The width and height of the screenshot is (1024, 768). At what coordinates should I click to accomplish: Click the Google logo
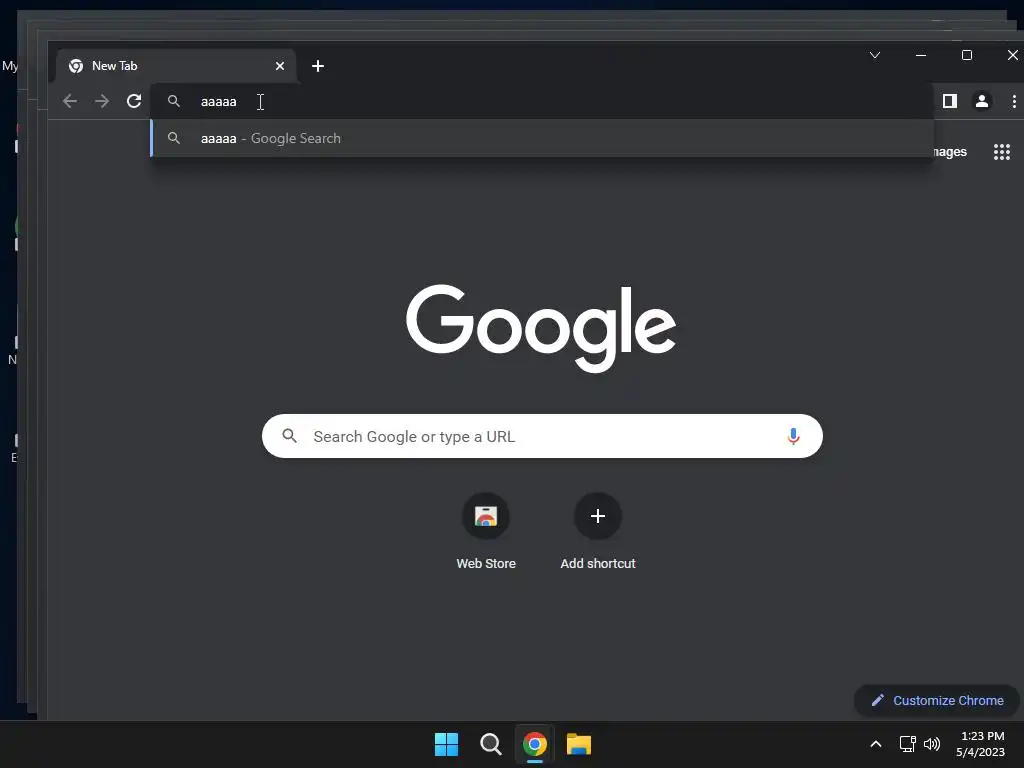coord(541,328)
